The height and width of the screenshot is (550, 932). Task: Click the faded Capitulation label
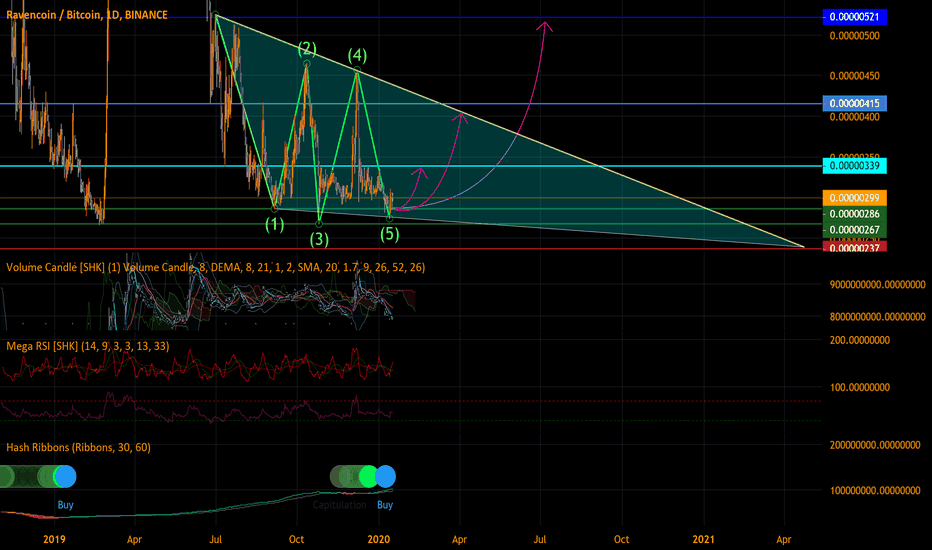339,505
